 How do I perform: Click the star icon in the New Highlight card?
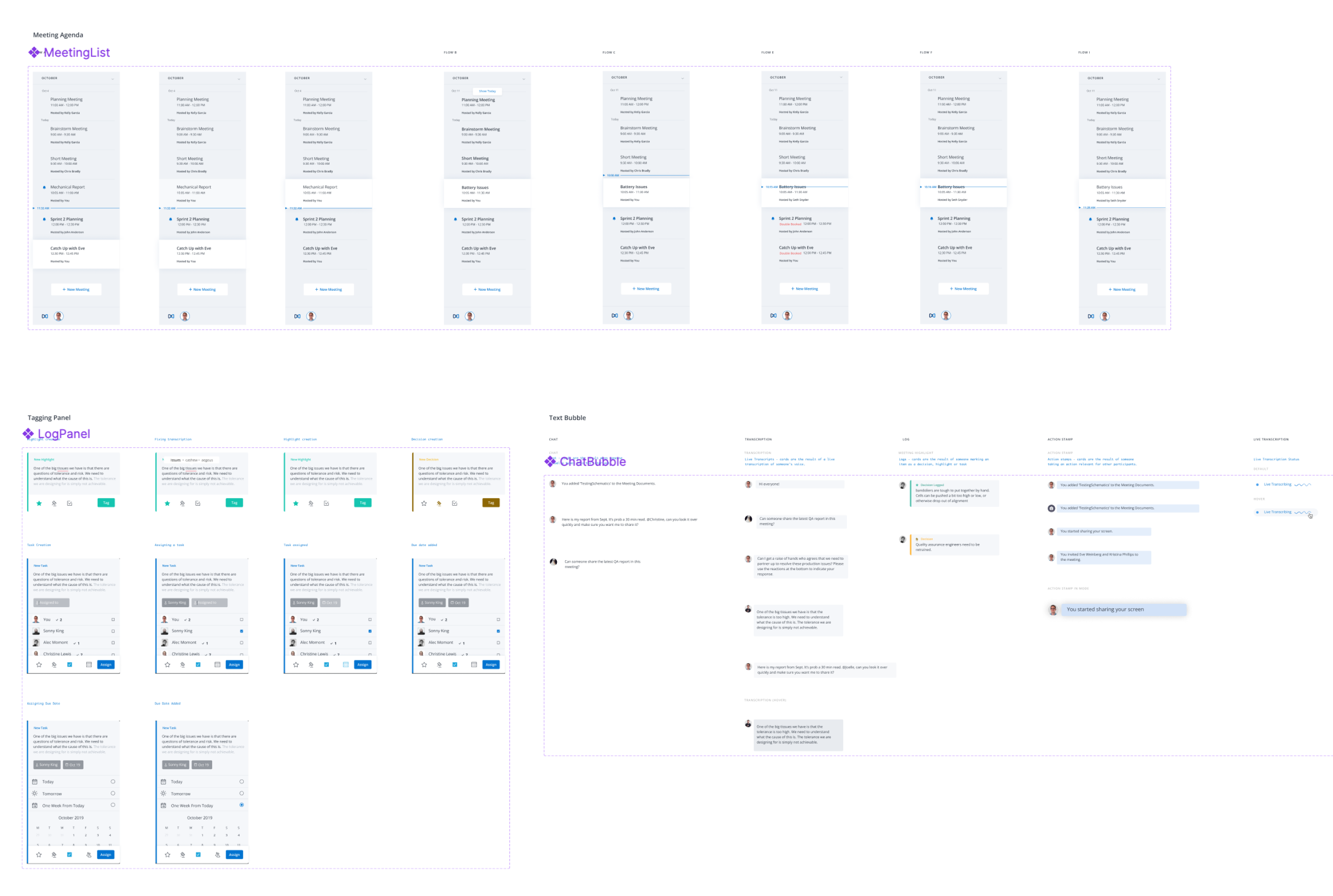click(x=39, y=502)
